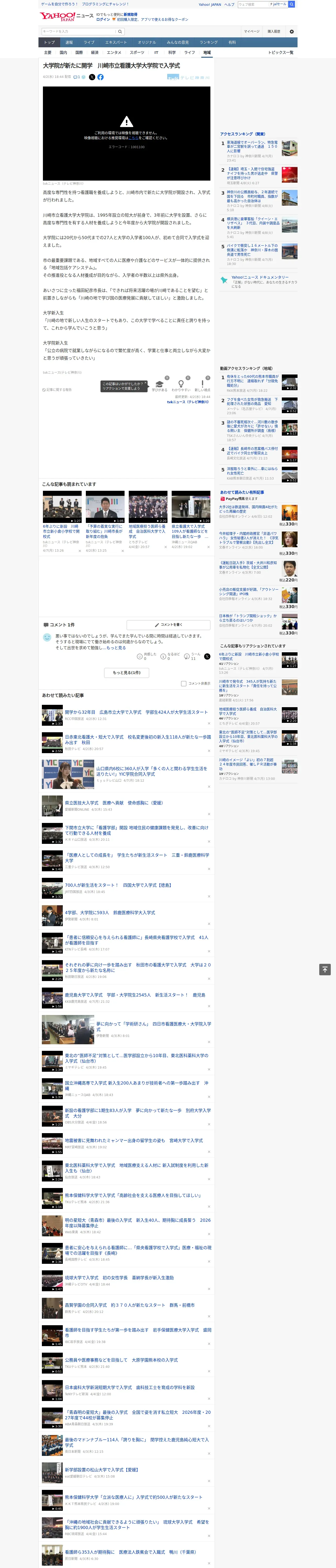Open 購入履歴 link
Screen dimensions: 336x1568
274,31
